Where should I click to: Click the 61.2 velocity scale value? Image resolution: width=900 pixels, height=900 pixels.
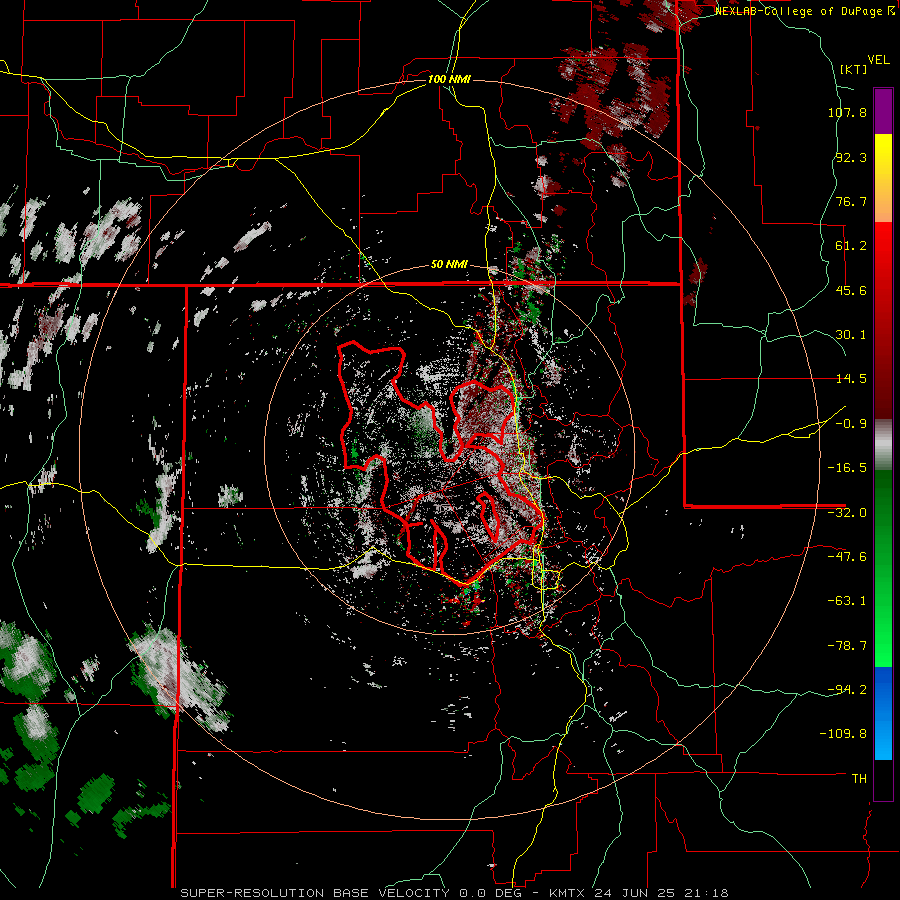851,246
